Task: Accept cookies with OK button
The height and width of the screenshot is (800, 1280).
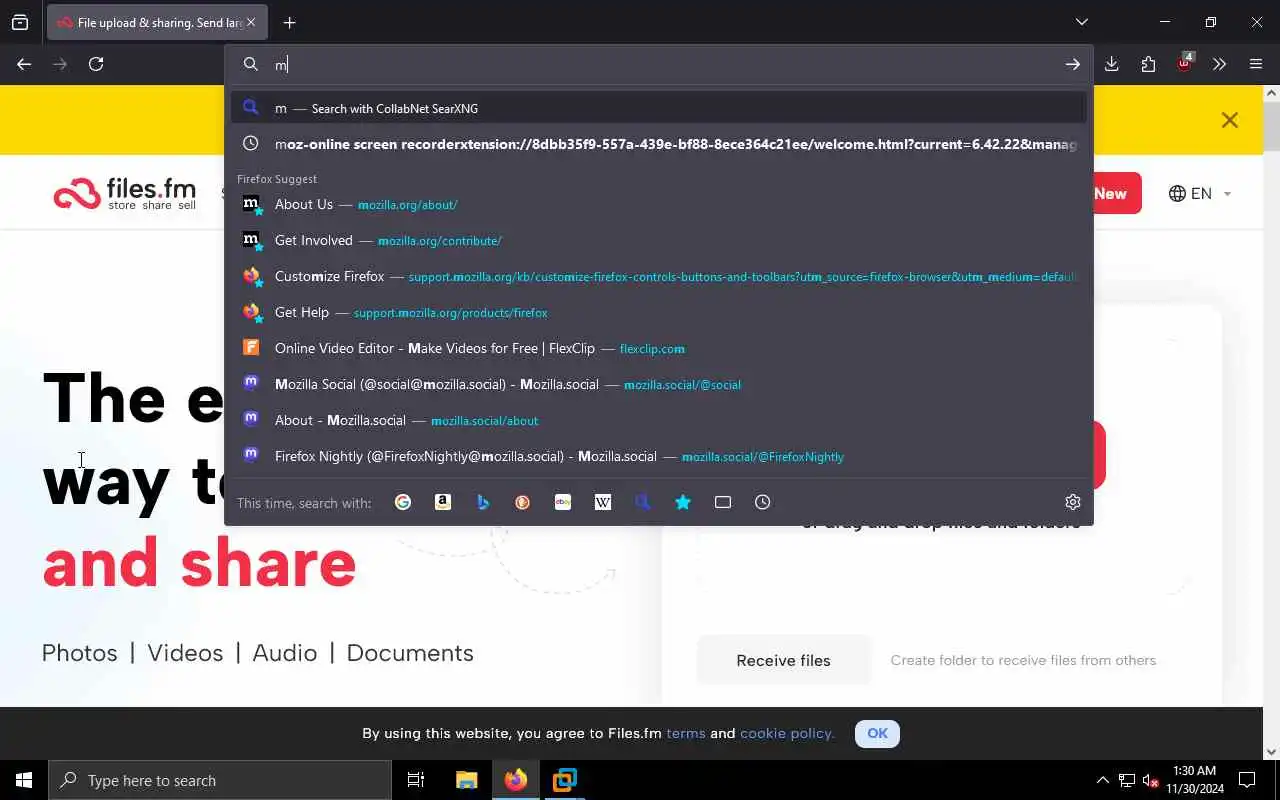Action: (x=877, y=733)
